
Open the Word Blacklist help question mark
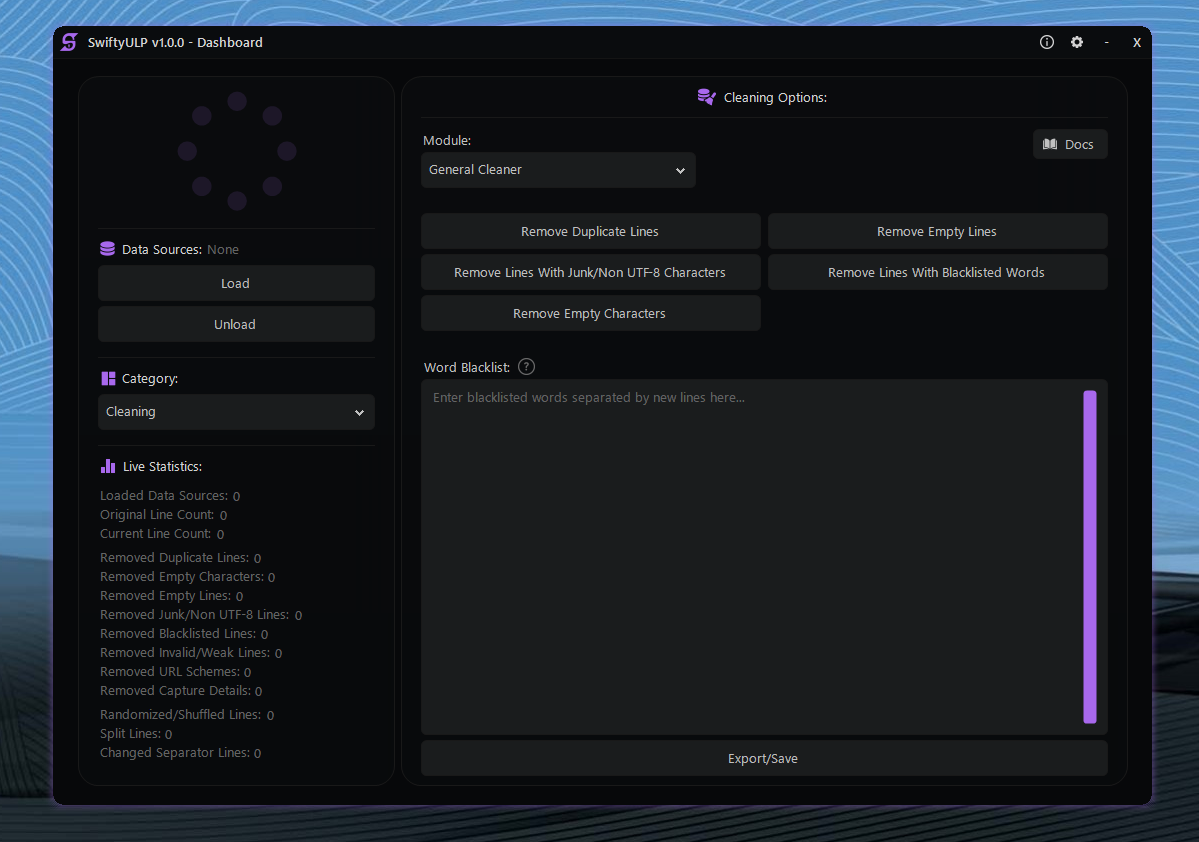[526, 366]
